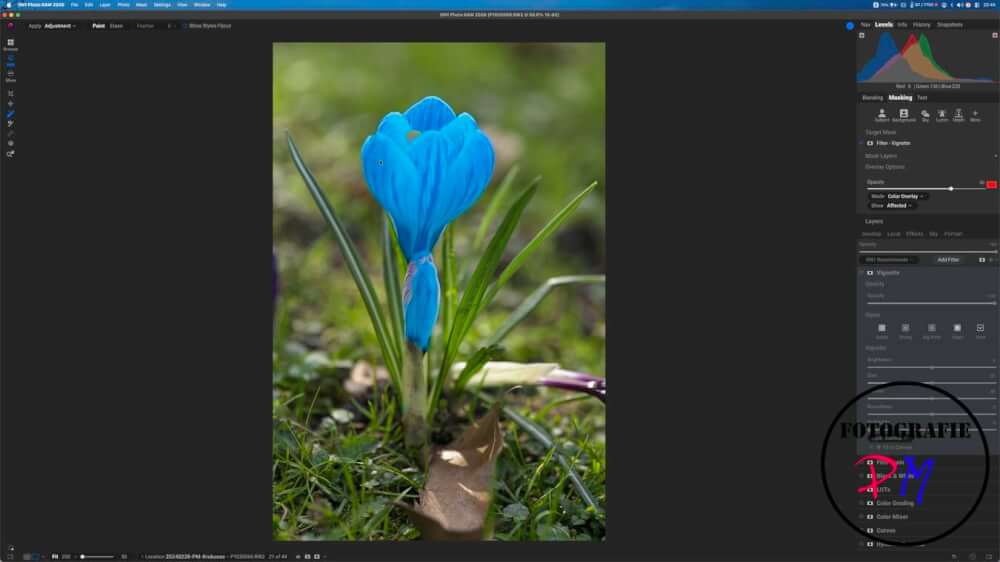Viewport: 1000px width, 562px height.
Task: Click the Add Filter button
Action: click(x=947, y=259)
